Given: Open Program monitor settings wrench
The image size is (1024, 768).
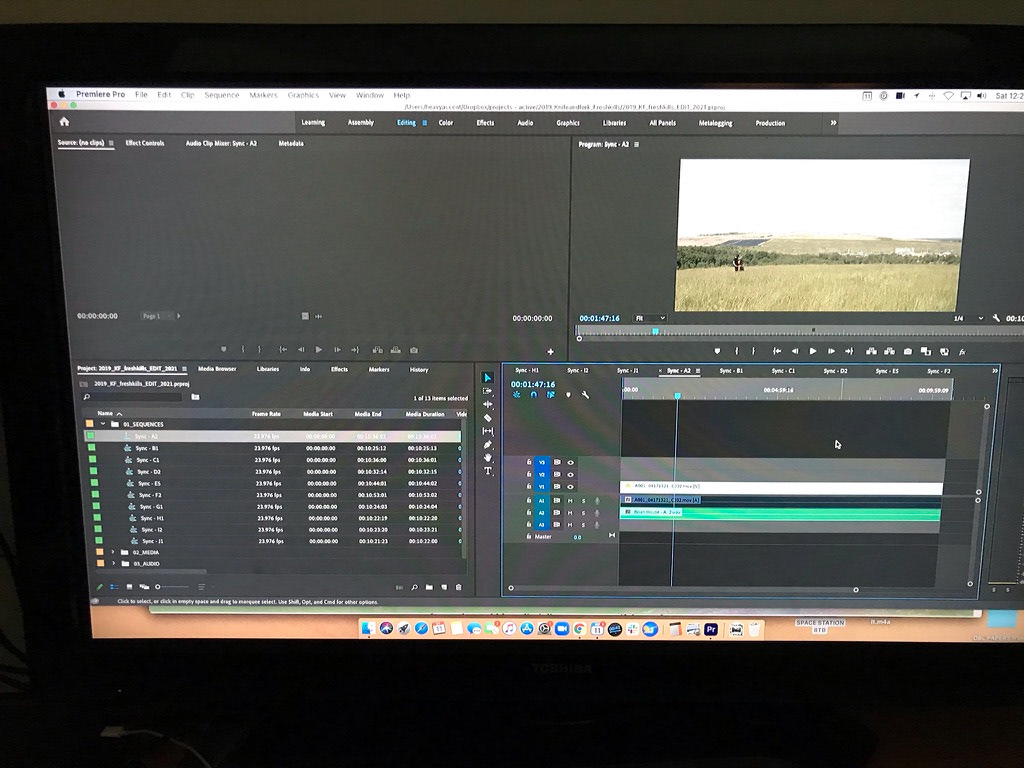Looking at the screenshot, I should coord(996,318).
